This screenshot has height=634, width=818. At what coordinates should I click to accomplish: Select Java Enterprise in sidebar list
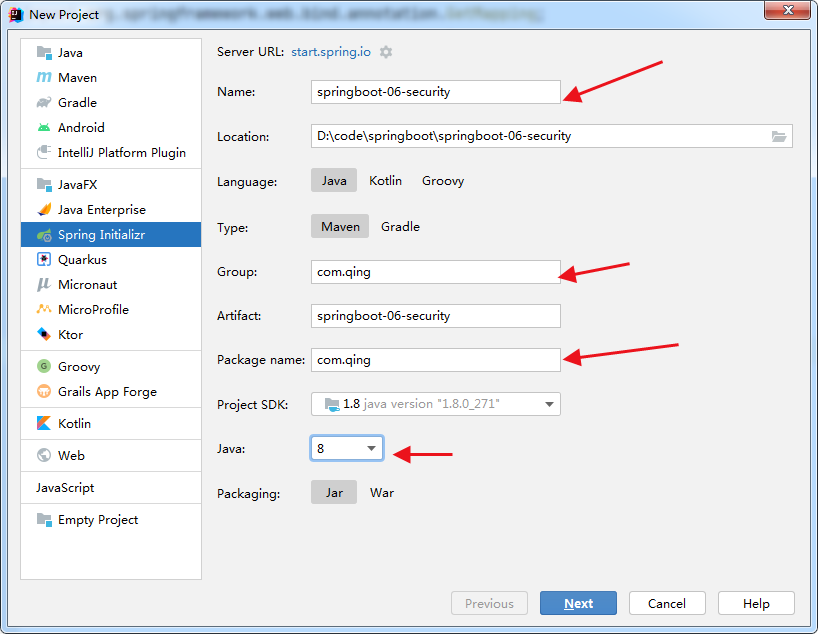pyautogui.click(x=111, y=209)
